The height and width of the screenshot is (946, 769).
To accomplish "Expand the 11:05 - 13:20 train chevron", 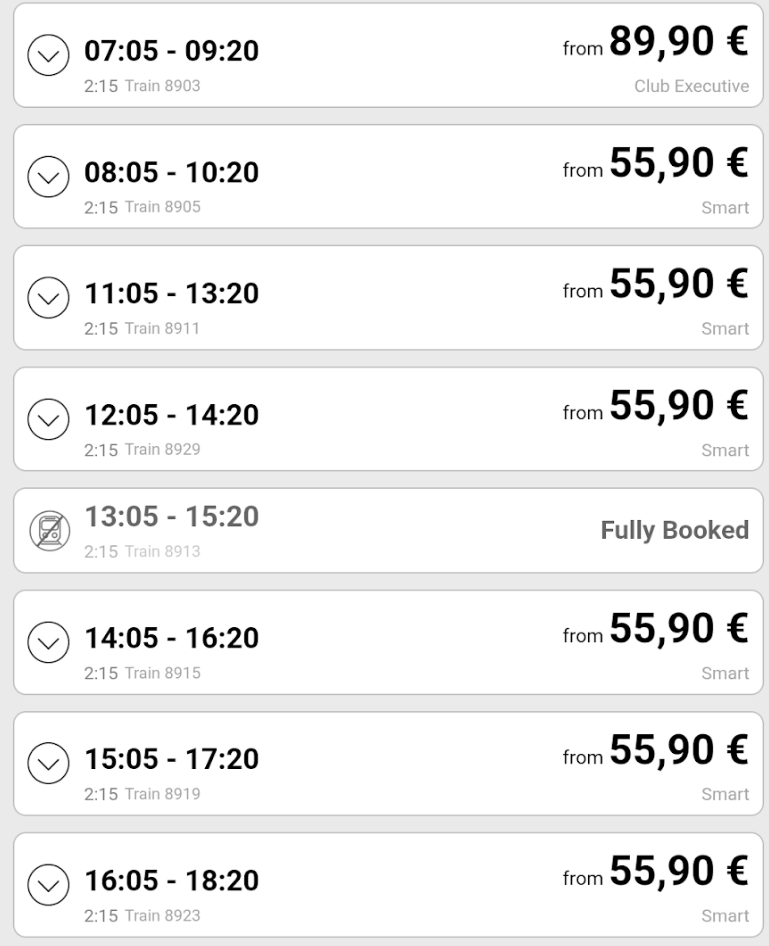I will click(48, 299).
